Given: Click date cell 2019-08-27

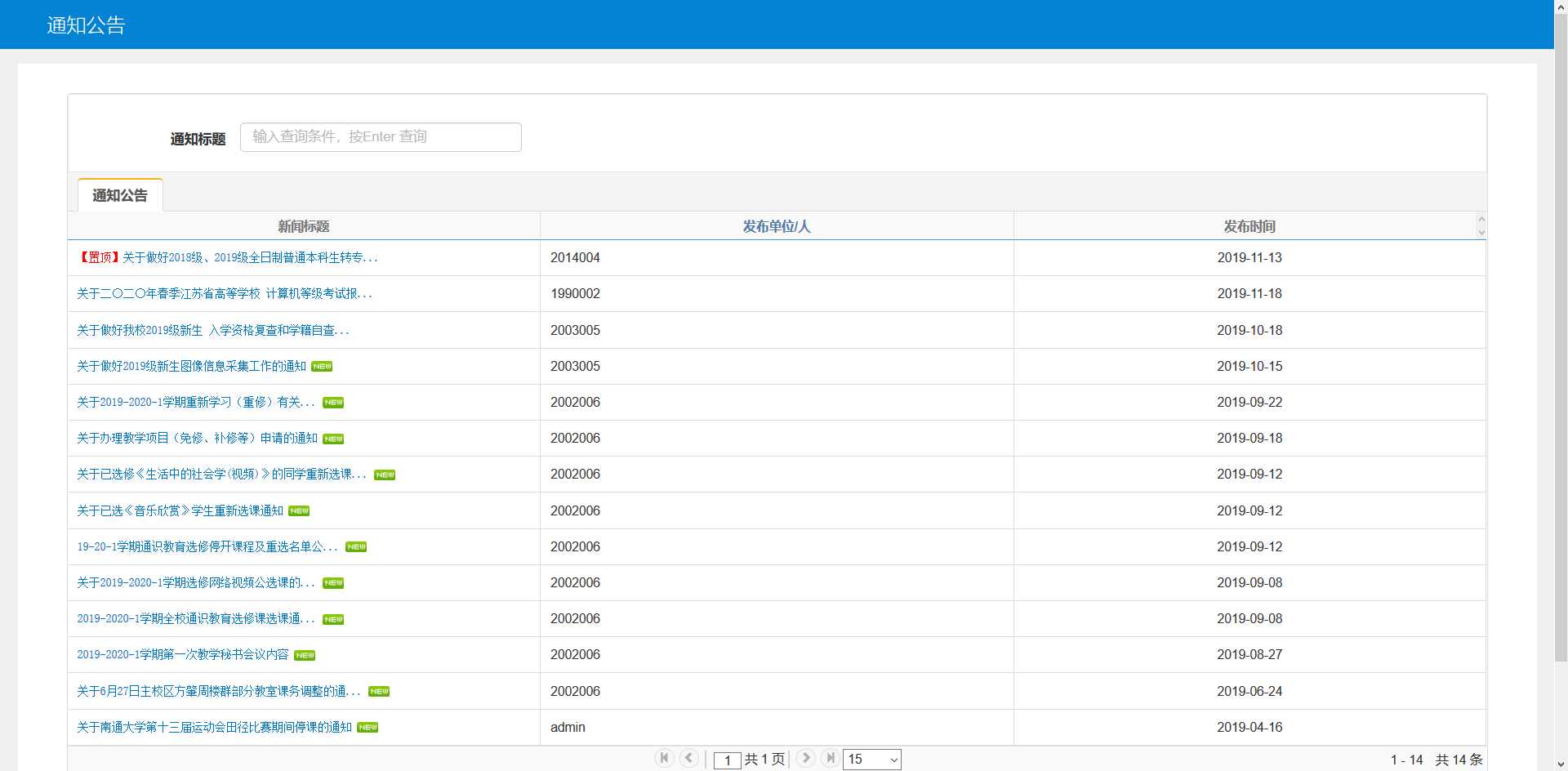Looking at the screenshot, I should pyautogui.click(x=1249, y=654).
